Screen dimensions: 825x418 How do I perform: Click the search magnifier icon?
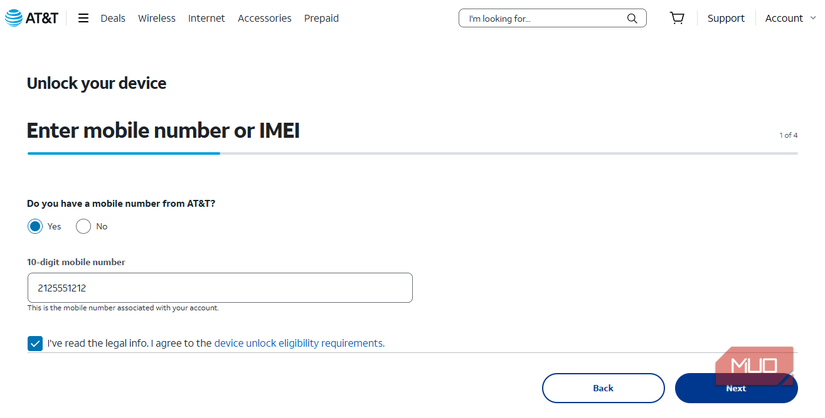632,18
